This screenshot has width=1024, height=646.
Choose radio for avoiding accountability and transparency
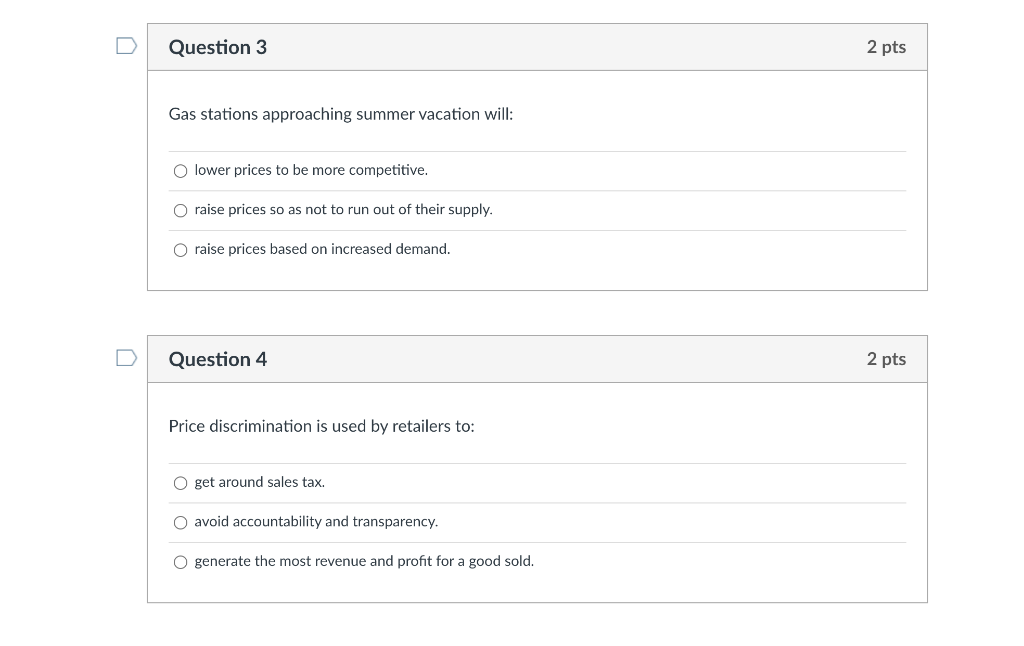(x=180, y=522)
